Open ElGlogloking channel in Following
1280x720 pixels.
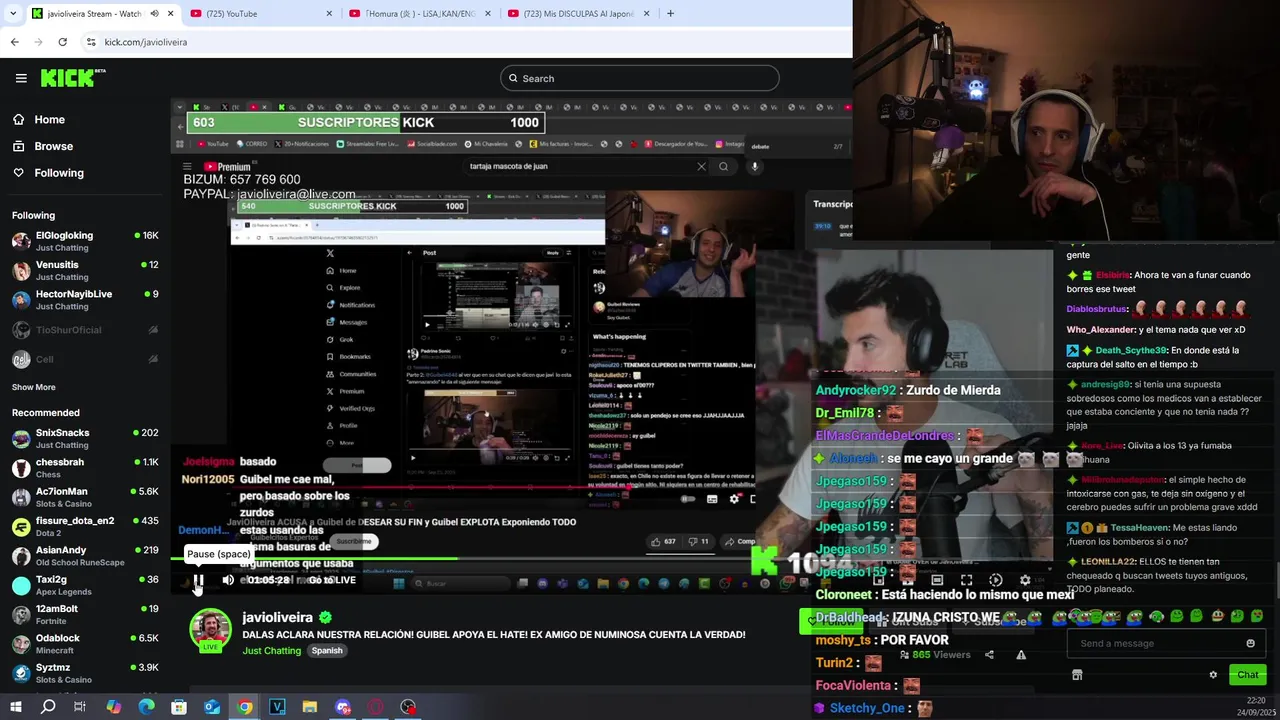(85, 241)
